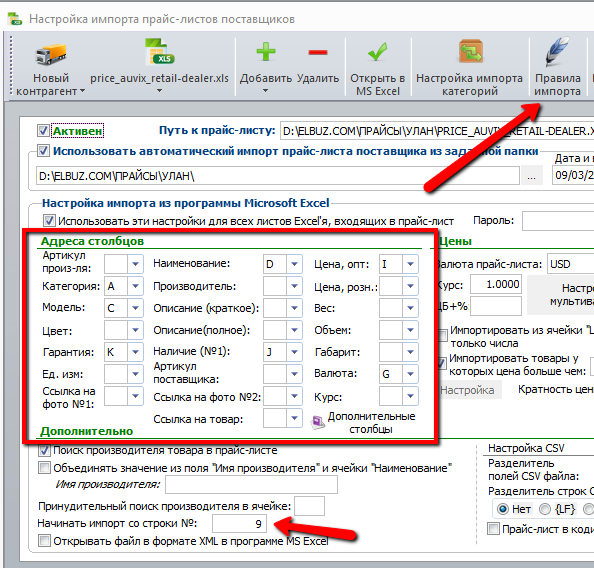Expand the Категория column dropdown
The image size is (594, 568).
135,286
